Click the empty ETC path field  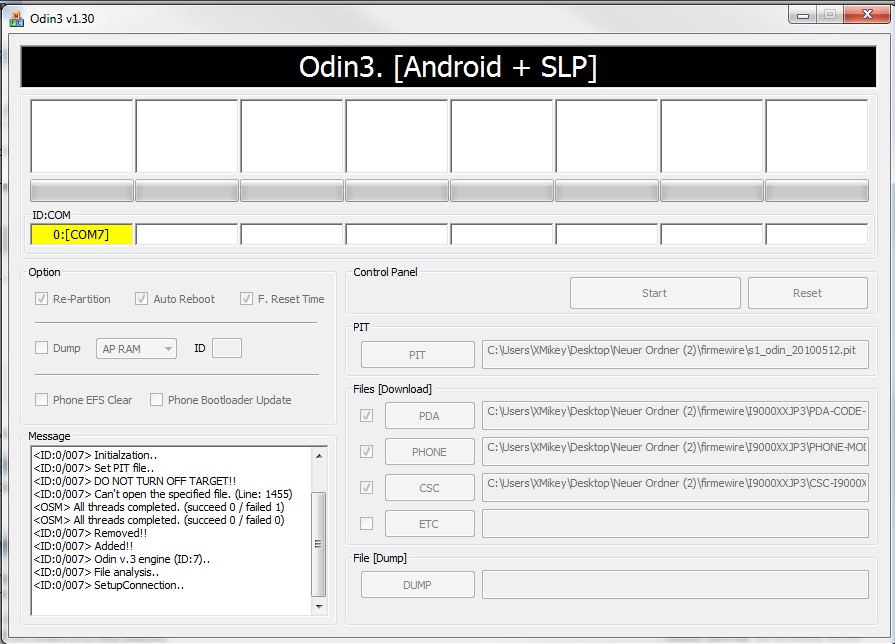point(675,524)
